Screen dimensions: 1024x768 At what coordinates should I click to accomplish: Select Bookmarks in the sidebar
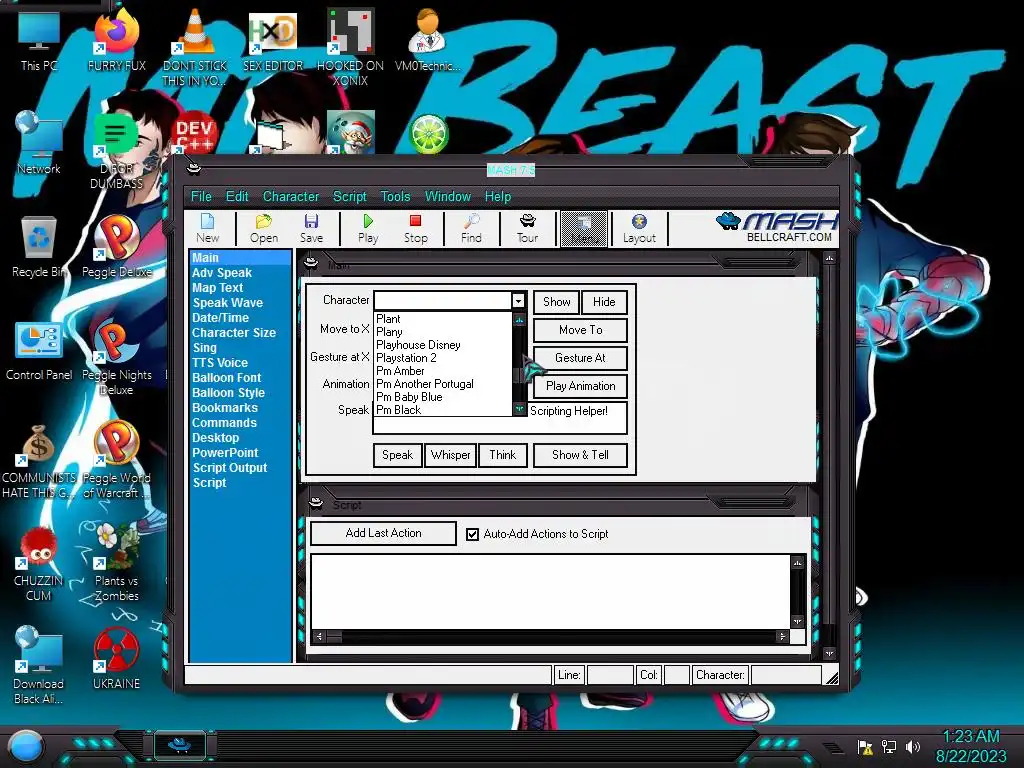(x=225, y=408)
